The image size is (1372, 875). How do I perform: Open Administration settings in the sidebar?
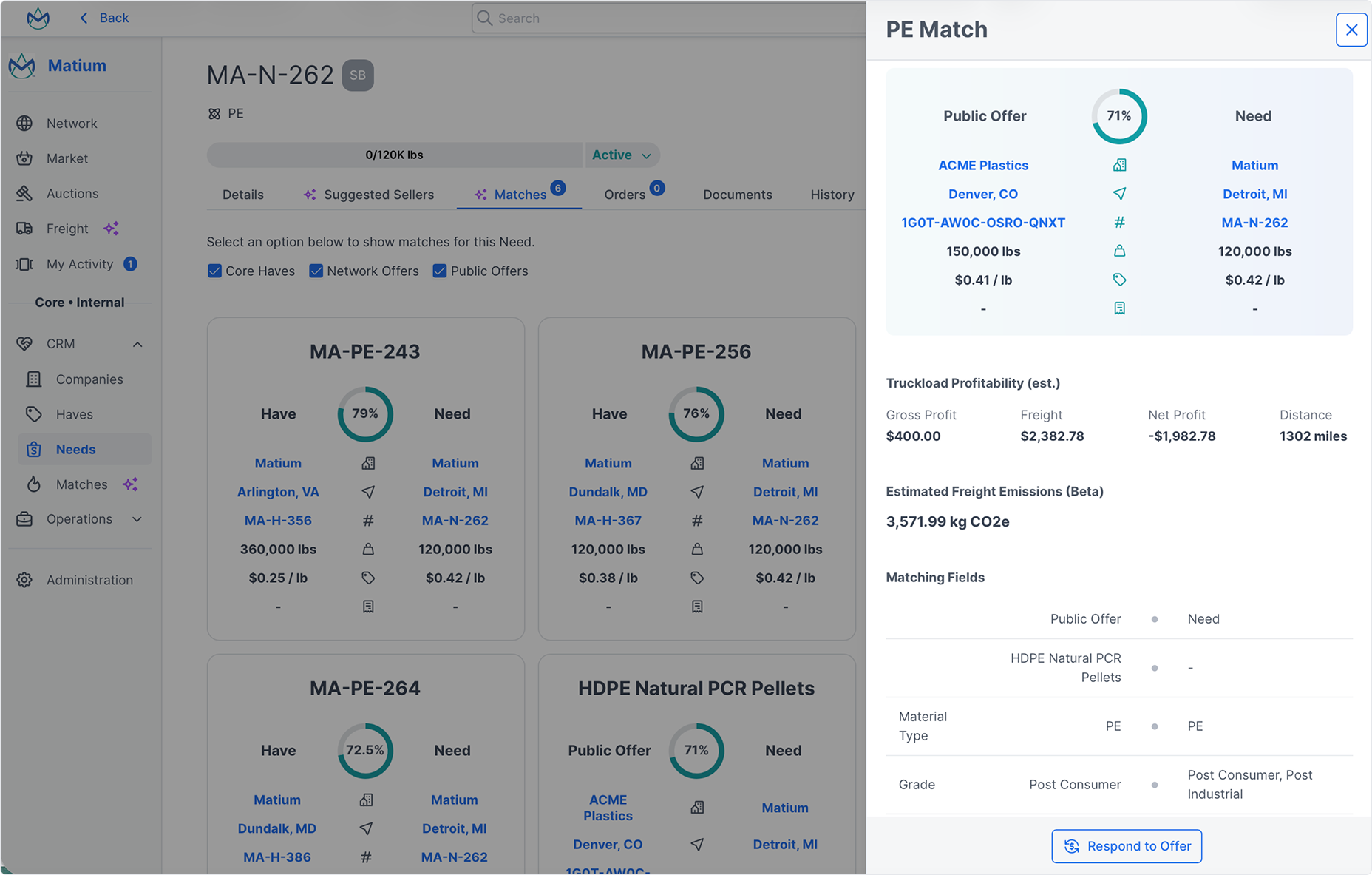[89, 580]
